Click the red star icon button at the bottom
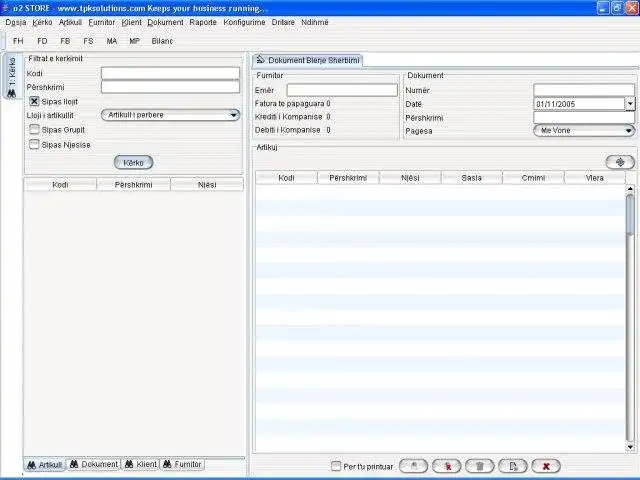Viewport: 640px width, 480px height. tap(447, 466)
